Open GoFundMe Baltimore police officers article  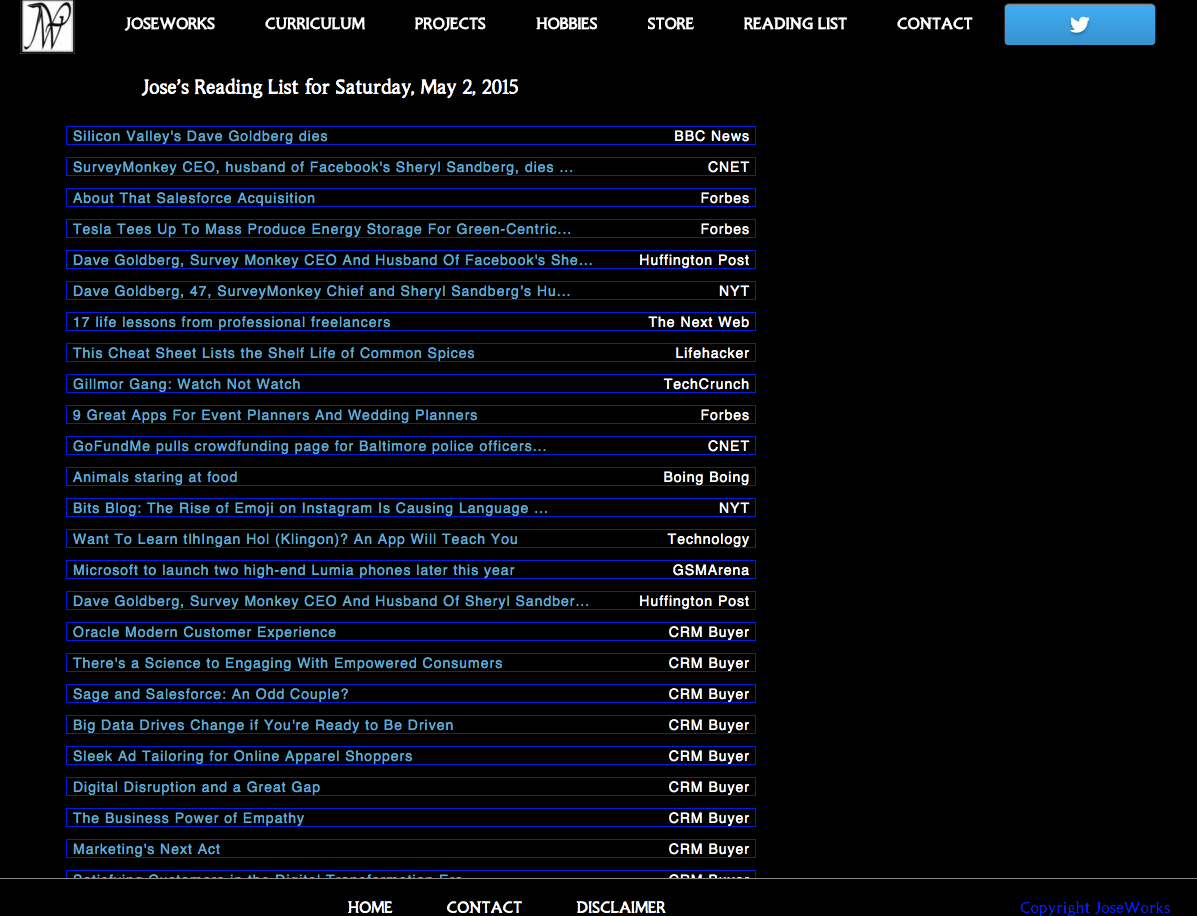coord(309,447)
